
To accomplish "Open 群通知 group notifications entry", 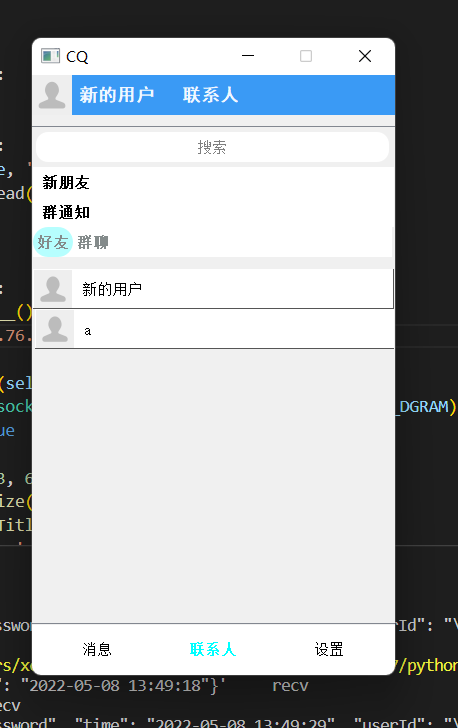I will point(66,212).
